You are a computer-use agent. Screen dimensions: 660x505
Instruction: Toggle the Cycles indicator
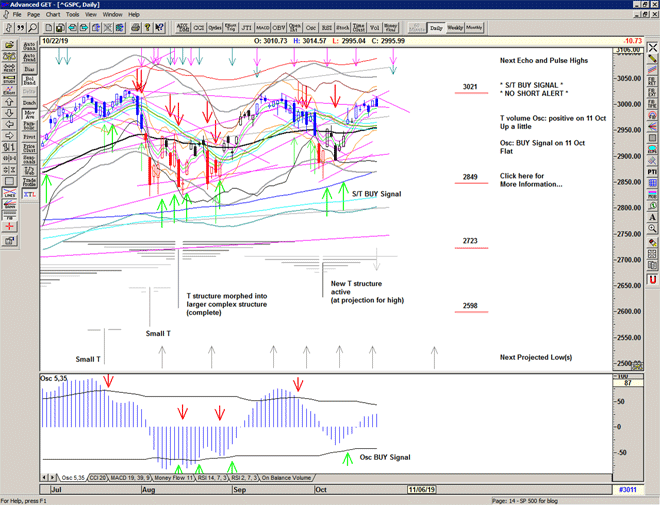pos(215,28)
